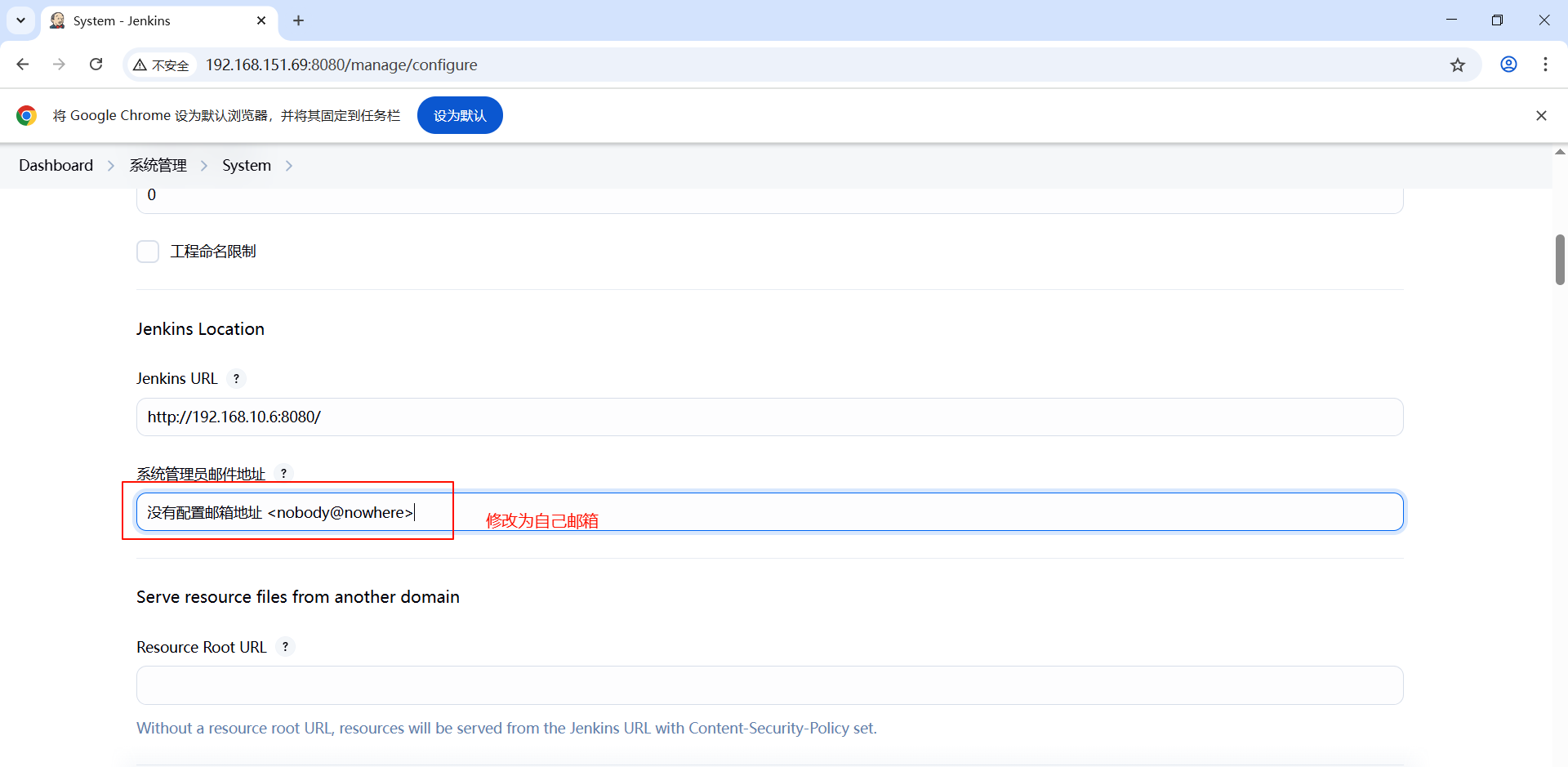Click the Jenkins URL input field

pos(769,417)
